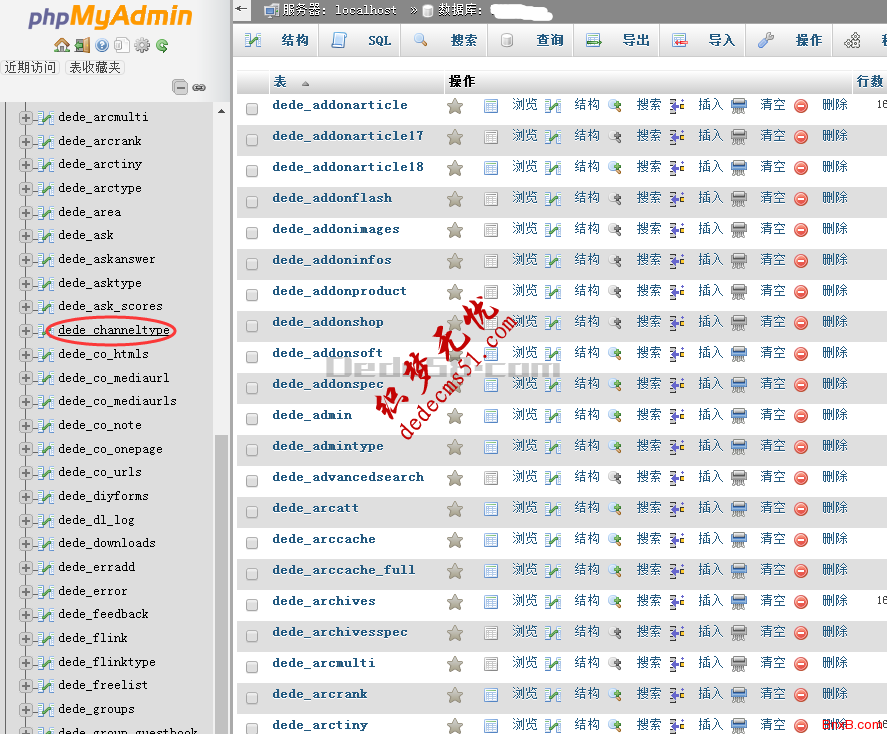The height and width of the screenshot is (734, 887).
Task: Star the dede_arcrank table as favorite
Action: [455, 695]
